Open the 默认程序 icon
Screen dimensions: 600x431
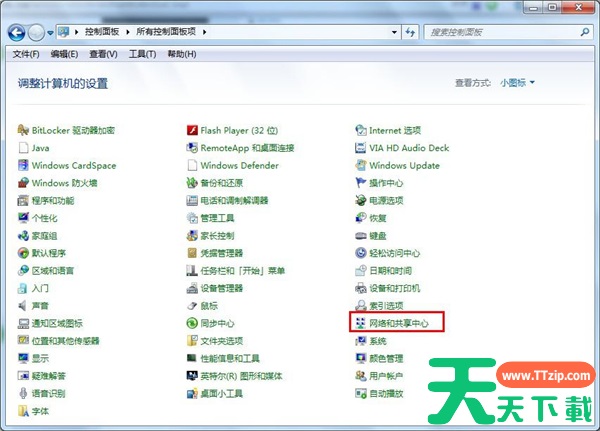(23, 253)
